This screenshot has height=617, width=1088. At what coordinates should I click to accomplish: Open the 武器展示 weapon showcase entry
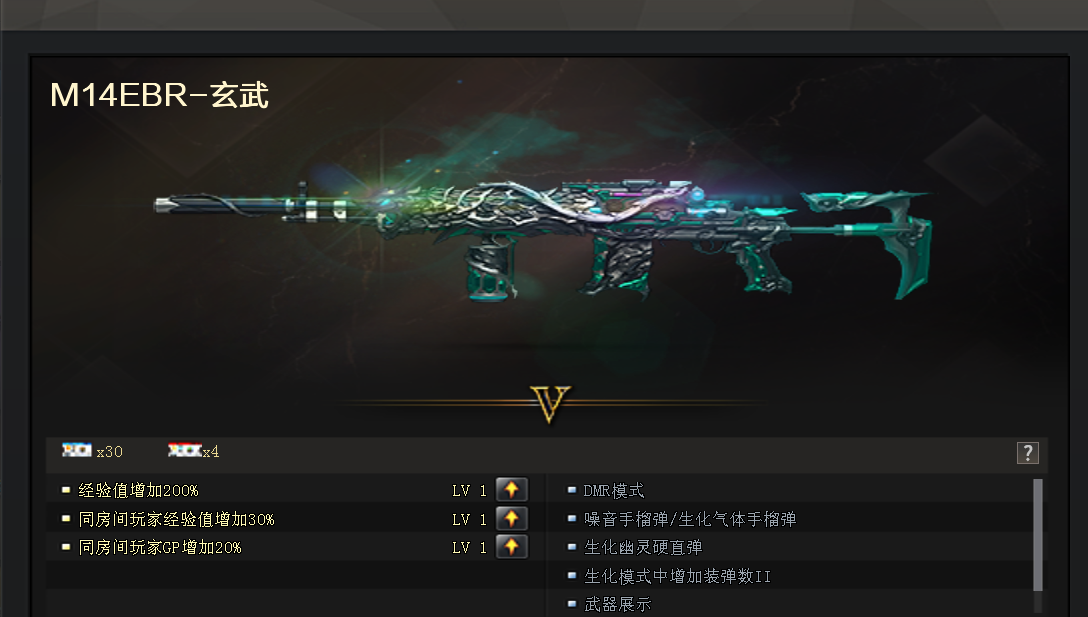[x=618, y=605]
